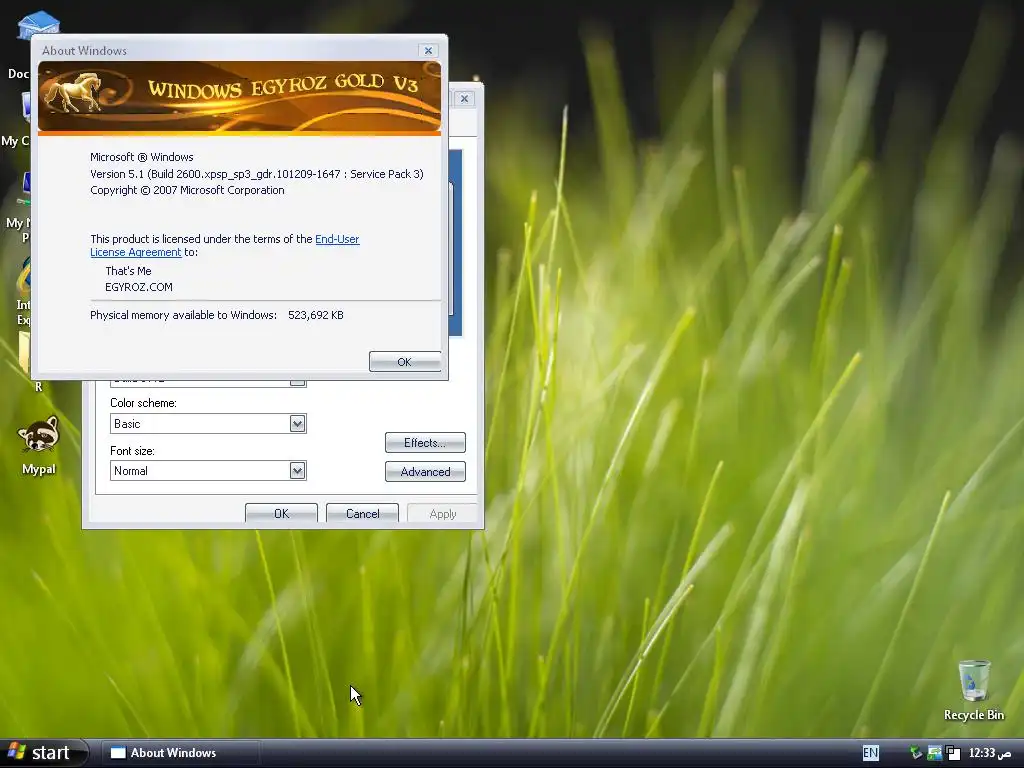
Task: Click the 'That's Me' licensee text
Action: (128, 270)
